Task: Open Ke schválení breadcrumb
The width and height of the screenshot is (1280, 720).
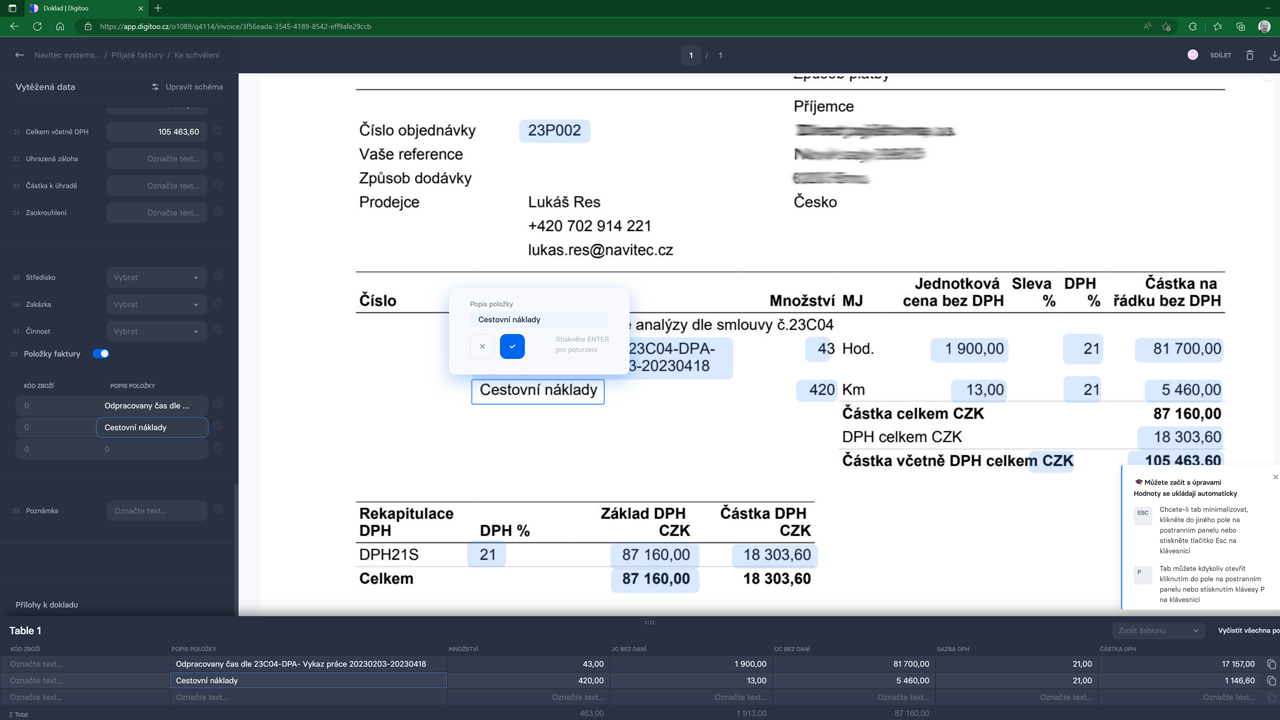Action: point(197,55)
